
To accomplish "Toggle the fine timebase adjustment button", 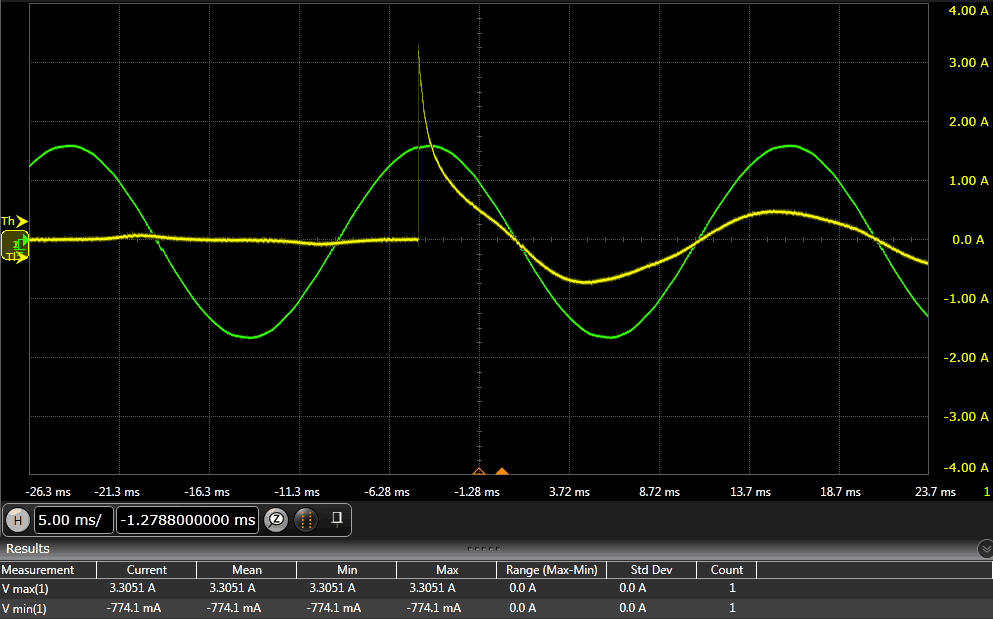I will (307, 520).
